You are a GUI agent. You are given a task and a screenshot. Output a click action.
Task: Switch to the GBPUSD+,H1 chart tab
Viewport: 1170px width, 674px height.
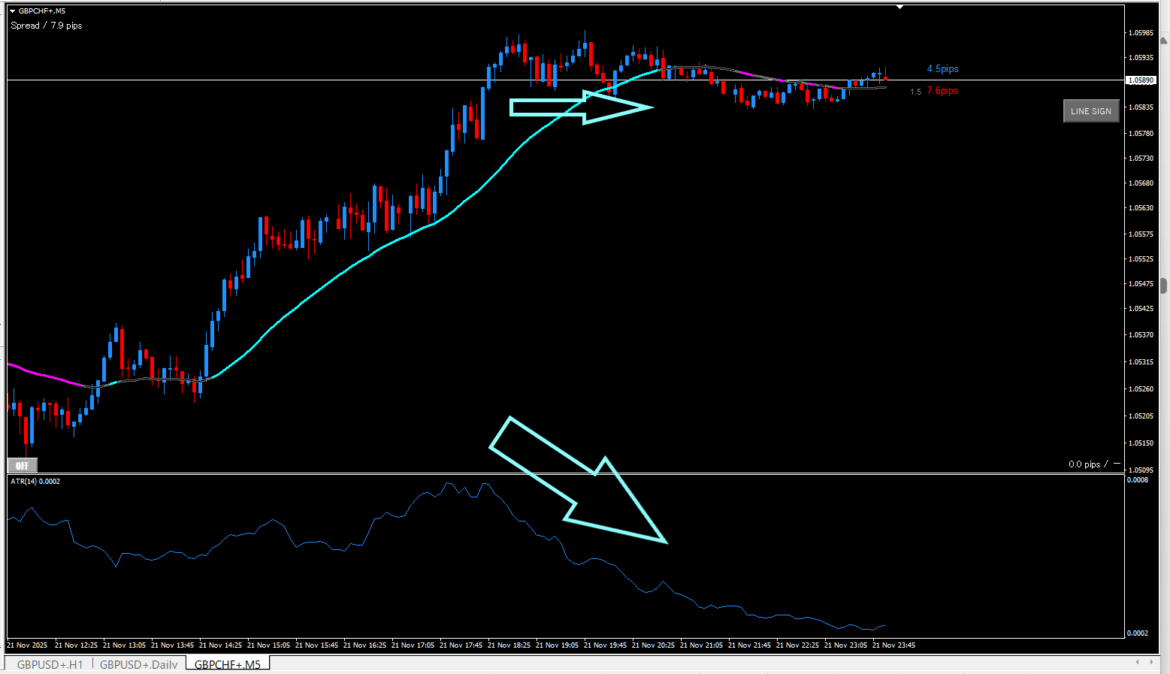coord(48,664)
